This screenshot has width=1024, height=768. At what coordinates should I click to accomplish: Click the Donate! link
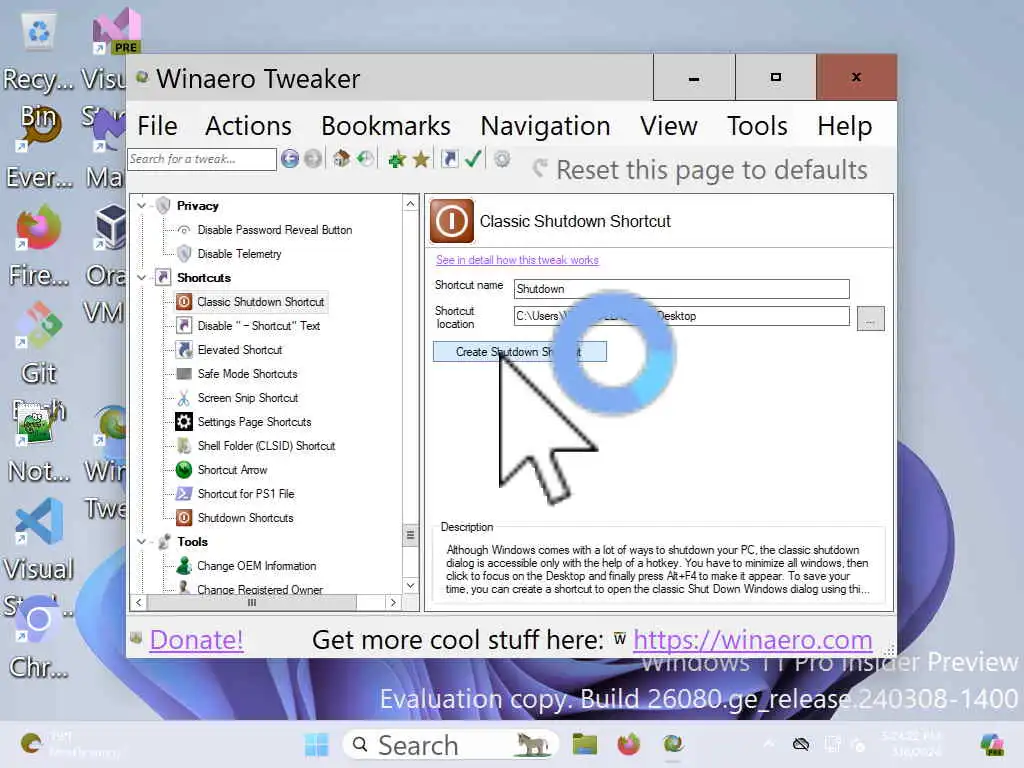(x=196, y=640)
